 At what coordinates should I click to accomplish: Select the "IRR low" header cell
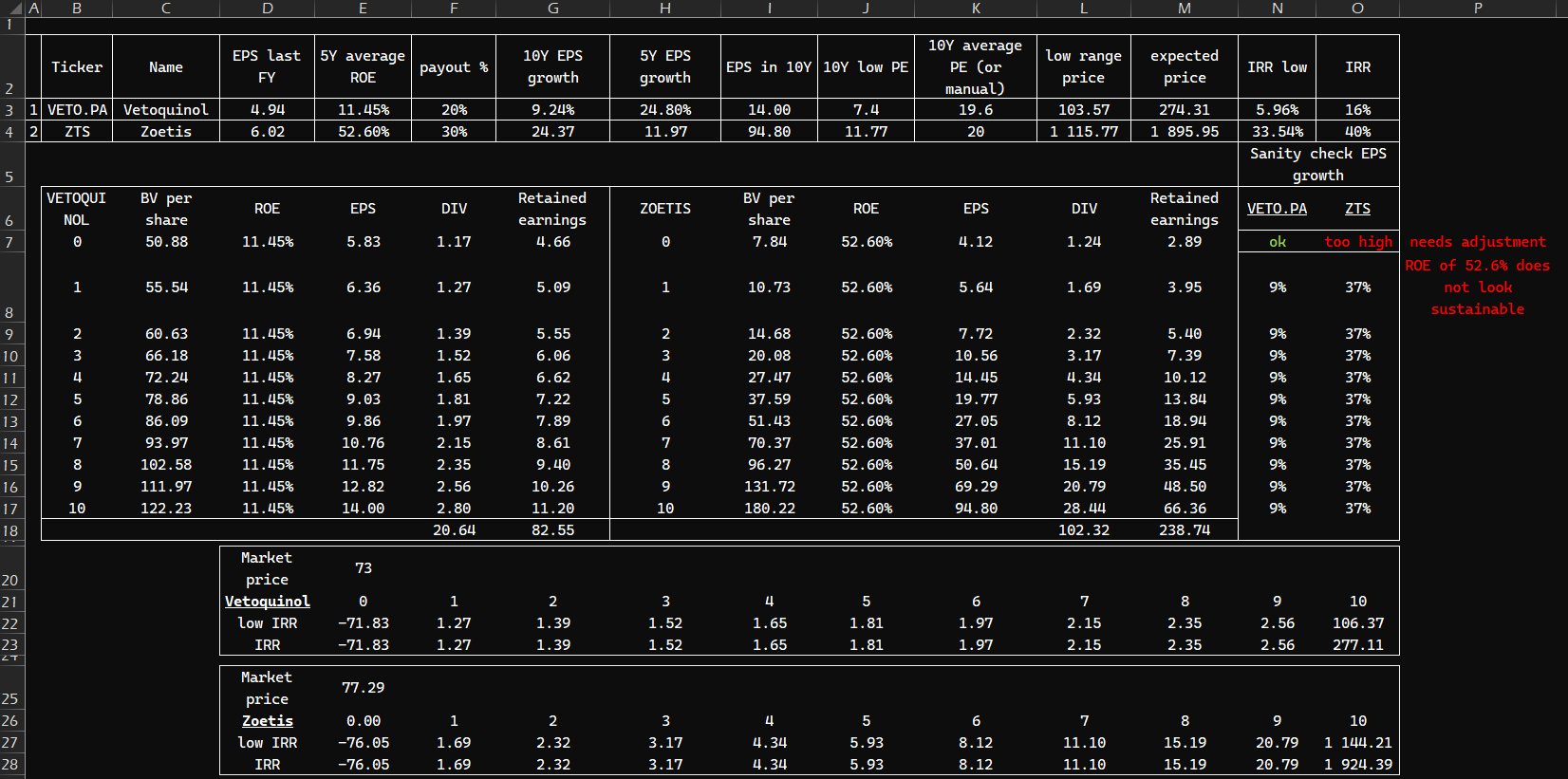(x=1278, y=67)
